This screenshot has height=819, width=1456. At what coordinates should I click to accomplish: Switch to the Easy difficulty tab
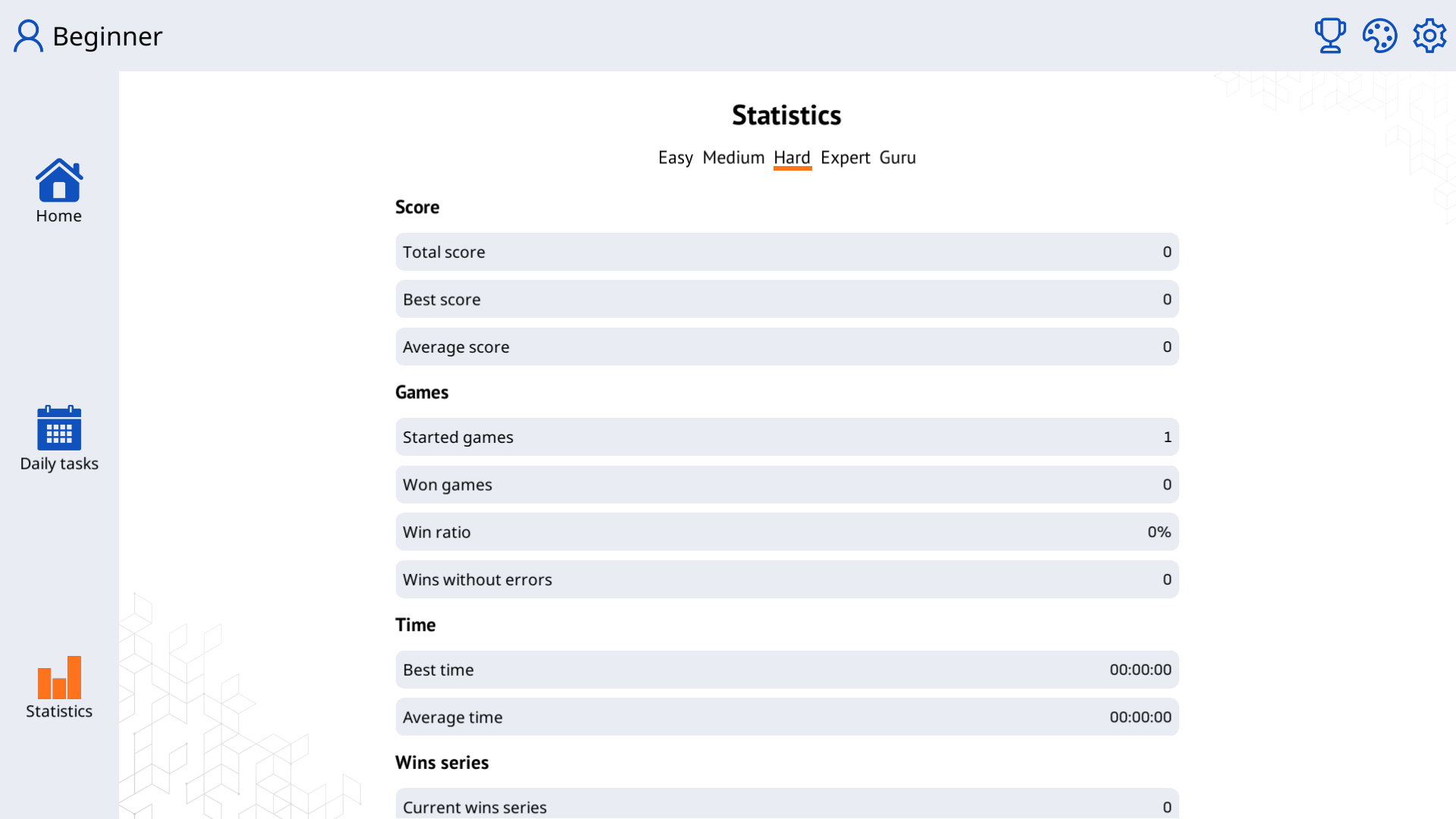[x=675, y=158]
